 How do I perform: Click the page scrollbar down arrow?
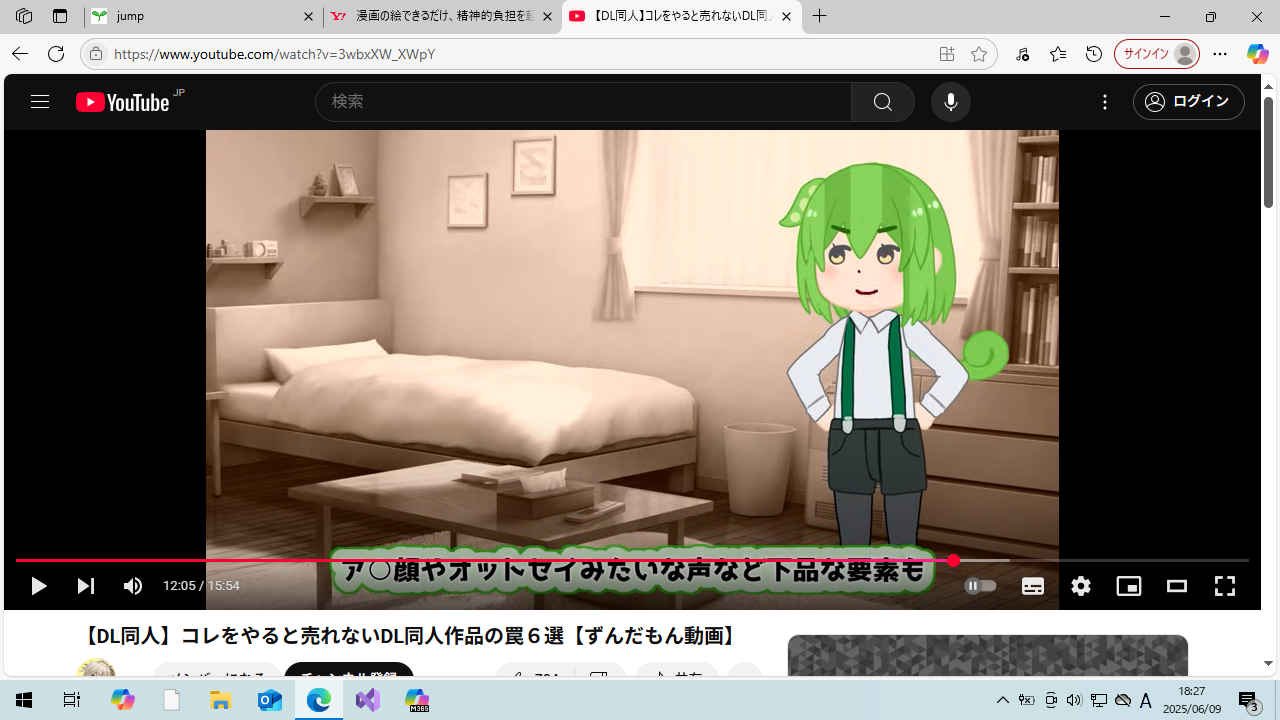click(x=1269, y=663)
